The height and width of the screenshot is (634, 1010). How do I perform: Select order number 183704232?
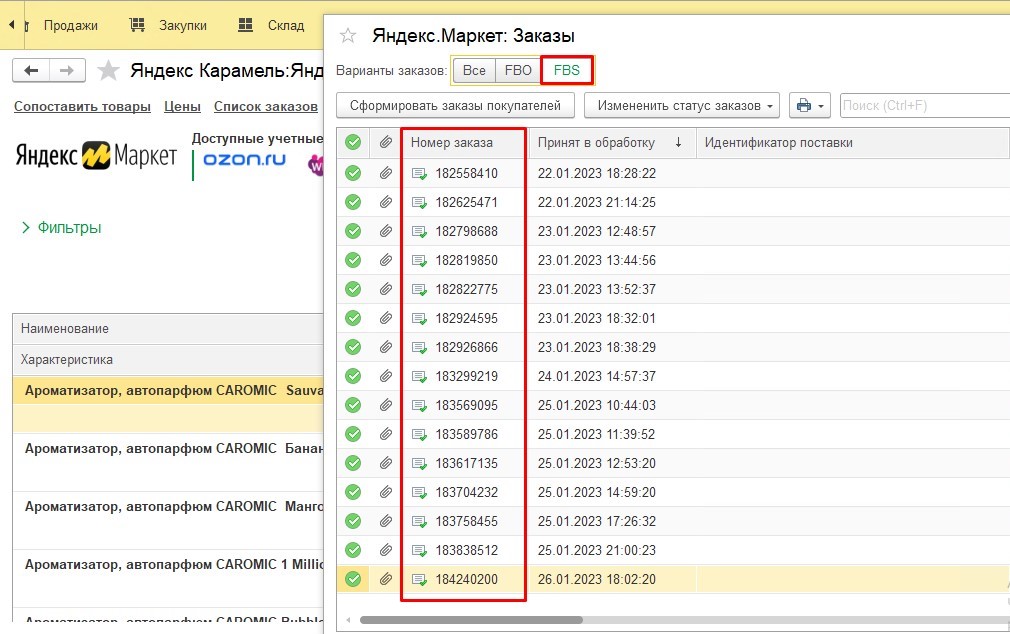(x=466, y=492)
